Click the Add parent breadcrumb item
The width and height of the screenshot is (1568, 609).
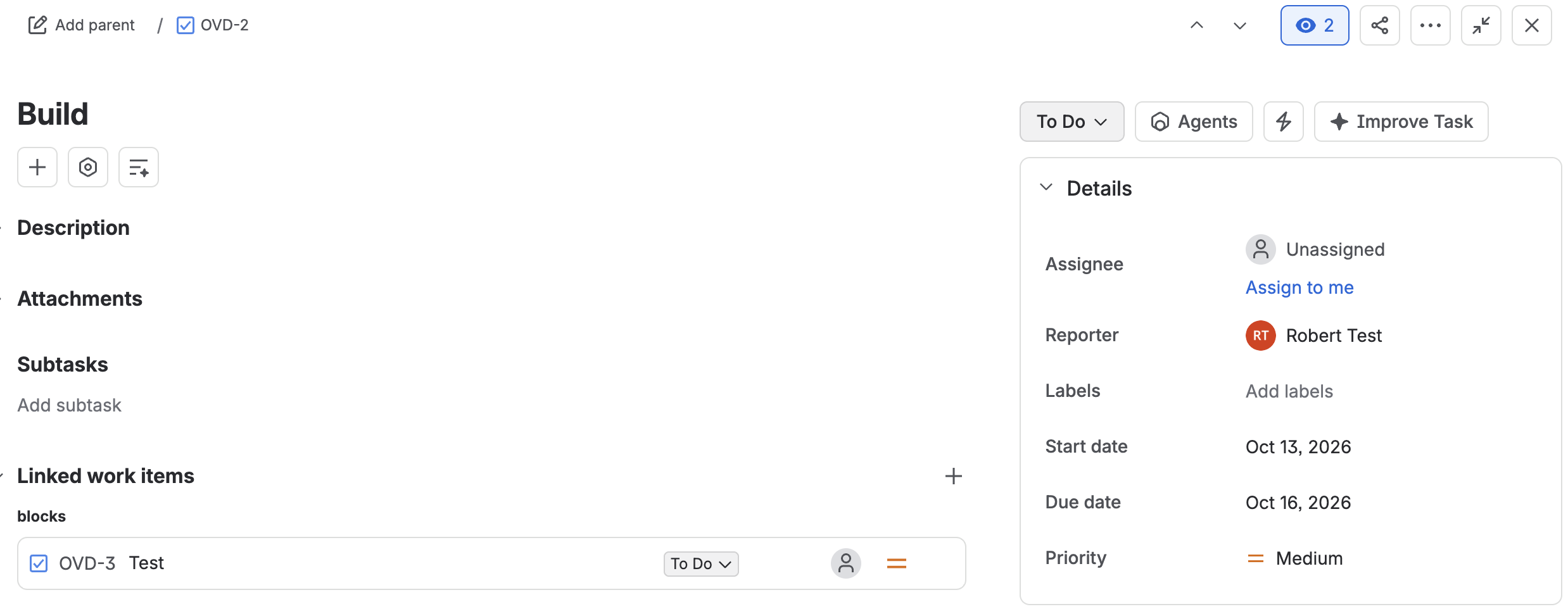tap(82, 25)
